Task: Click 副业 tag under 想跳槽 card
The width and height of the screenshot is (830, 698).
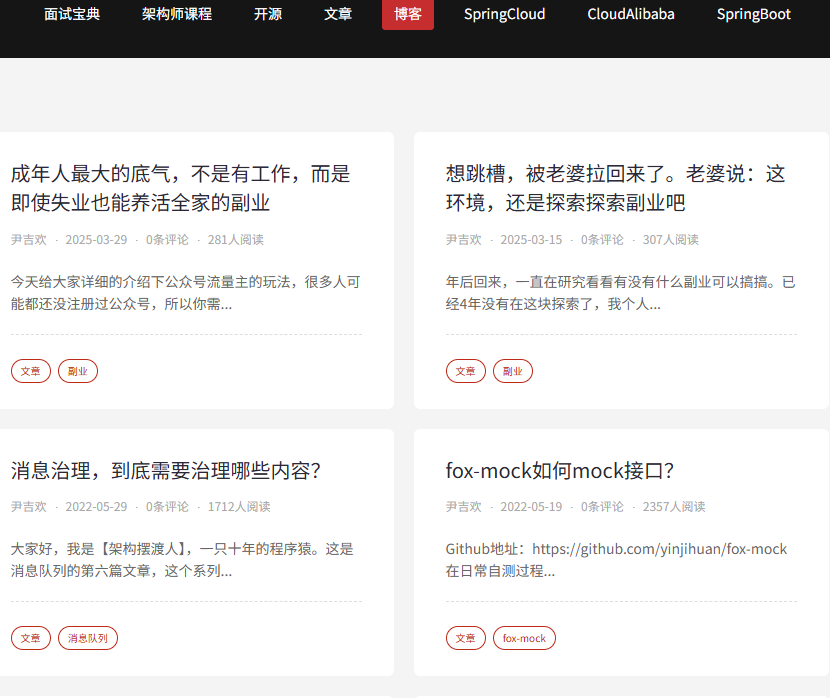Action: (x=513, y=371)
